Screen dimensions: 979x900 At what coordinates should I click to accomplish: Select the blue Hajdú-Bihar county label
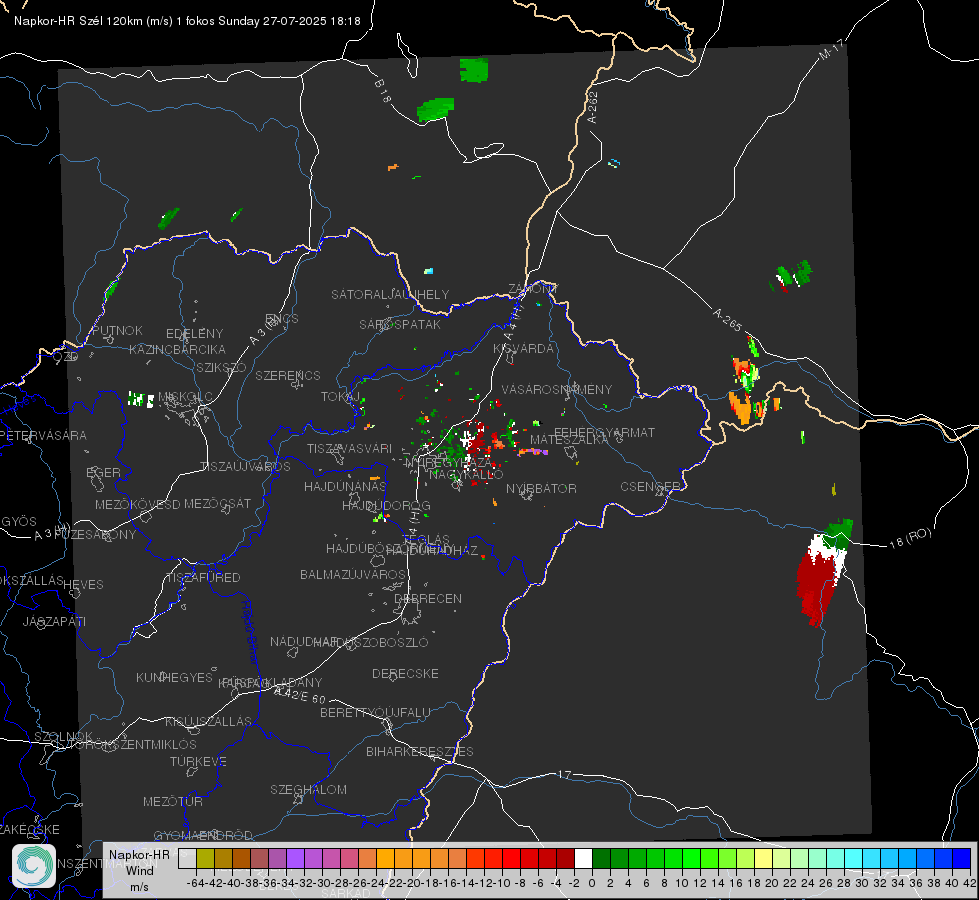pos(250,631)
